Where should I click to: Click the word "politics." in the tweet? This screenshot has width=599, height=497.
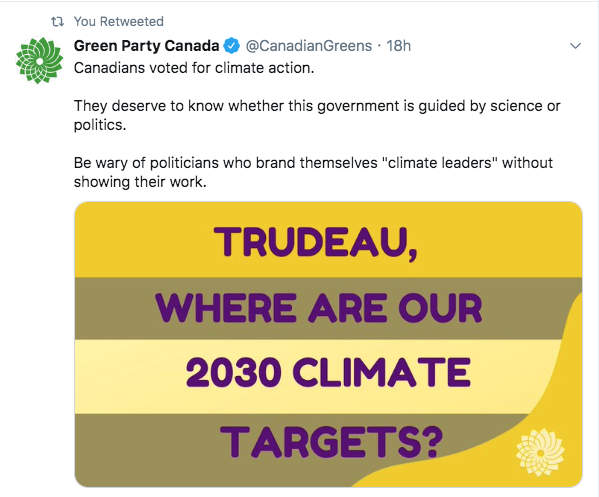coord(100,125)
